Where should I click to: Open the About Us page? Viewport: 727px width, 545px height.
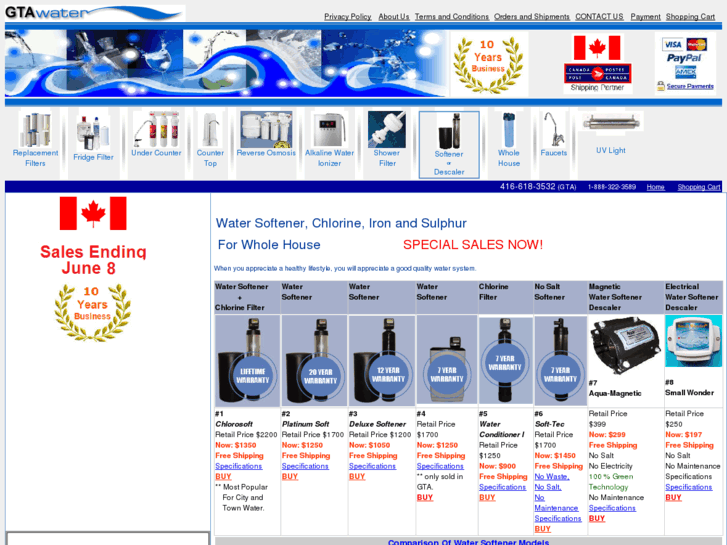(394, 16)
